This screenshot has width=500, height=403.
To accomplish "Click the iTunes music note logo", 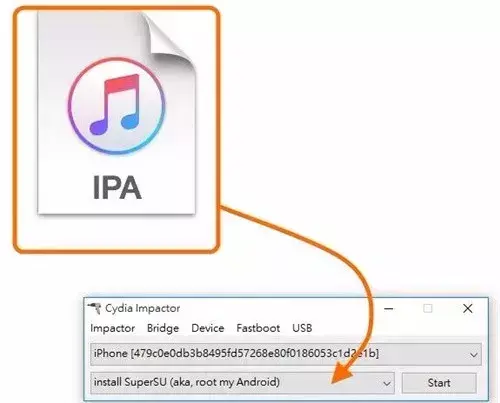I will (116, 106).
